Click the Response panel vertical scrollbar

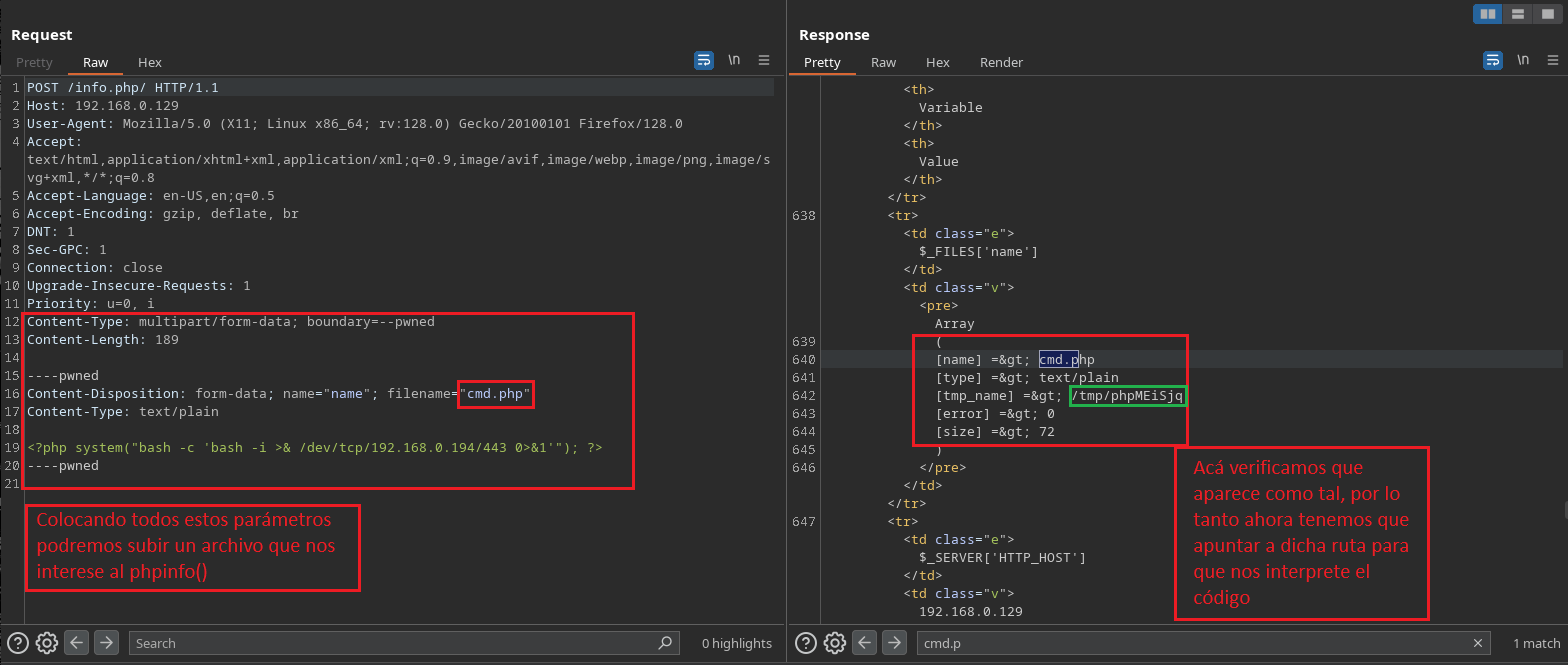pyautogui.click(x=1564, y=510)
